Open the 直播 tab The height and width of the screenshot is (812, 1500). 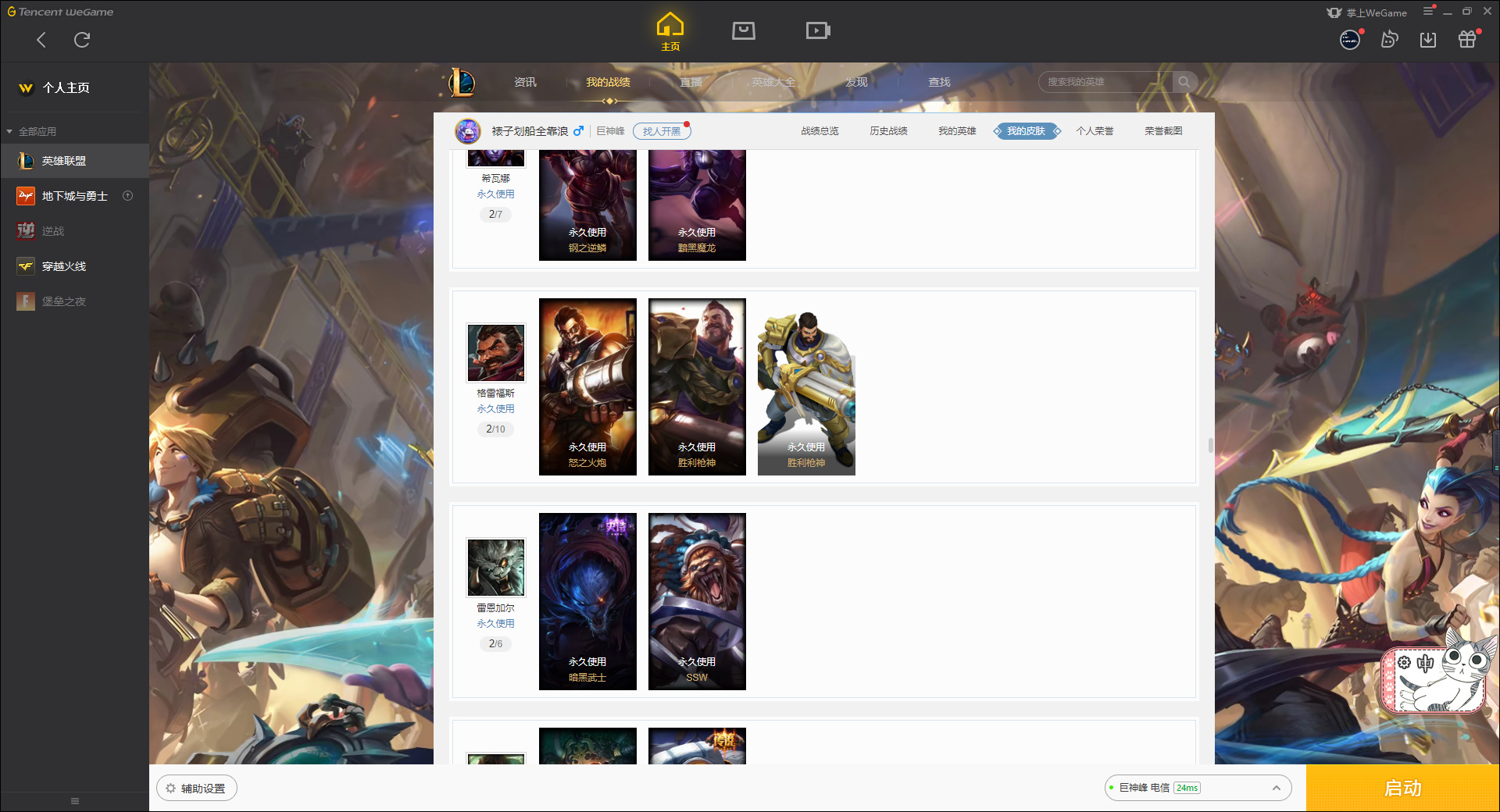(x=691, y=82)
